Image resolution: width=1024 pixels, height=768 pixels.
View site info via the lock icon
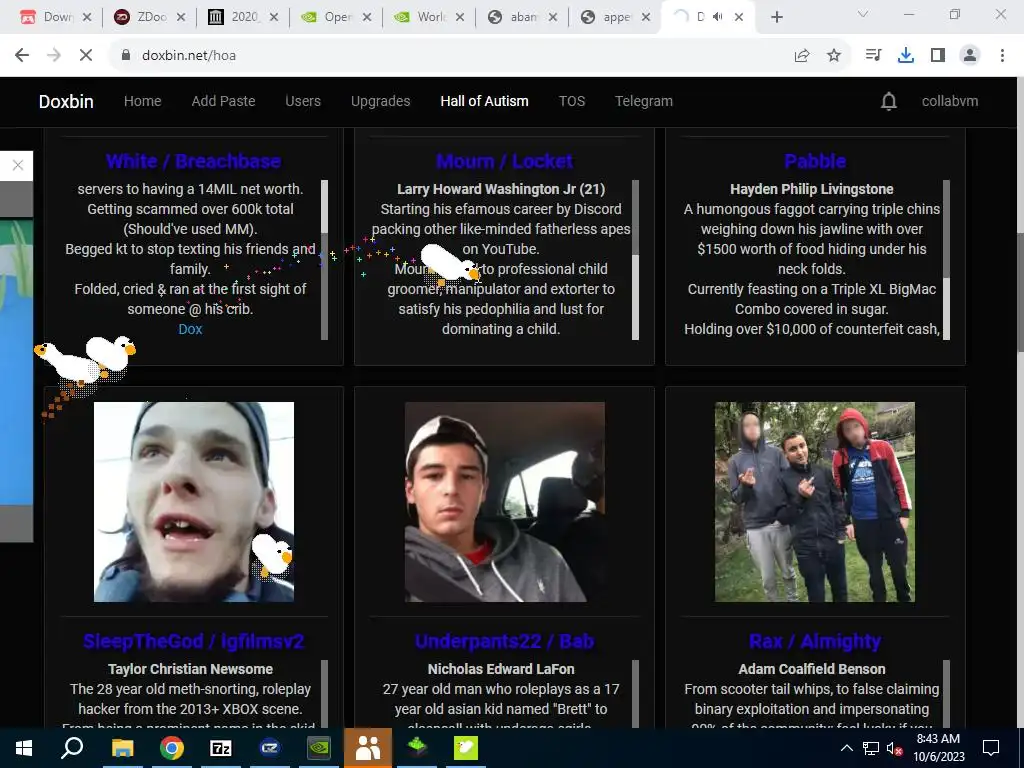(126, 56)
